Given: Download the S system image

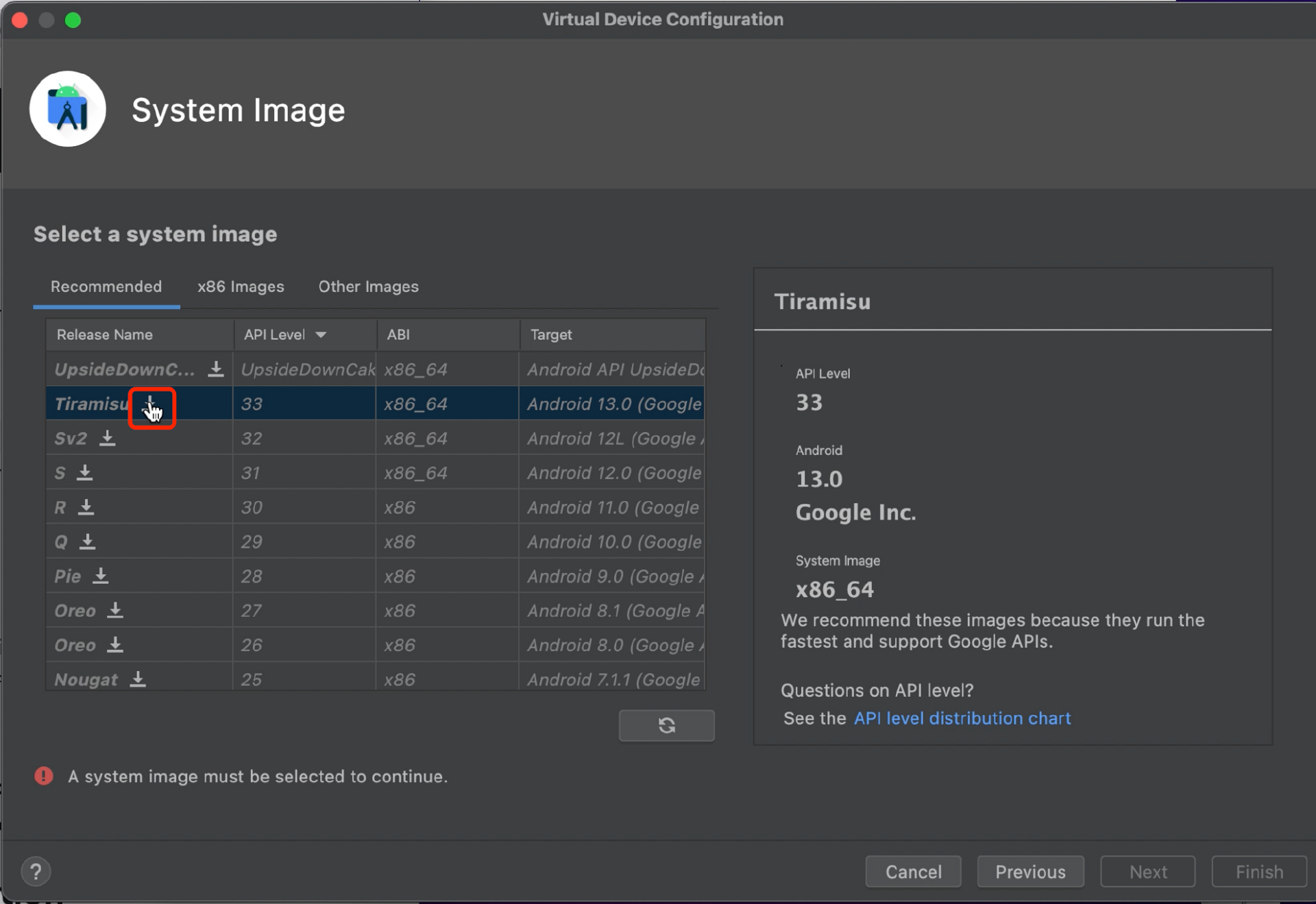Looking at the screenshot, I should coord(85,473).
